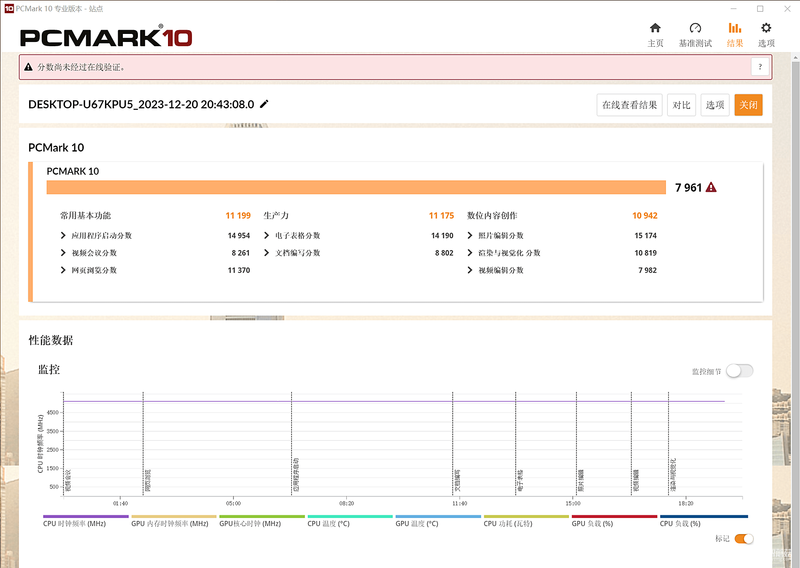Toggle the 监控细节 switch
This screenshot has height=568, width=800.
tap(740, 371)
